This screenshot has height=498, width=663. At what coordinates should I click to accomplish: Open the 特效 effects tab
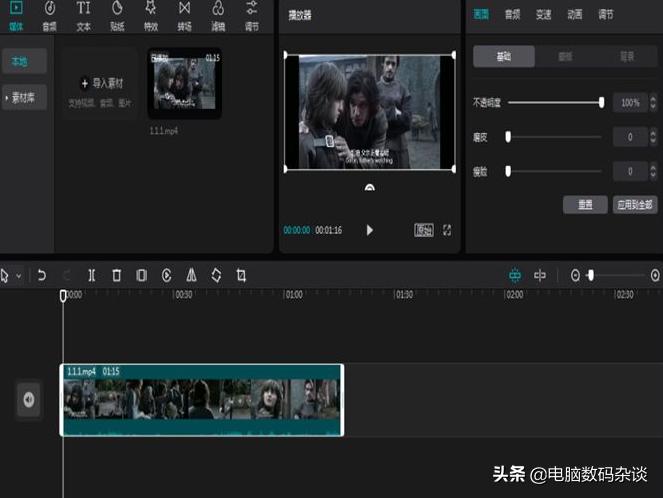(151, 16)
